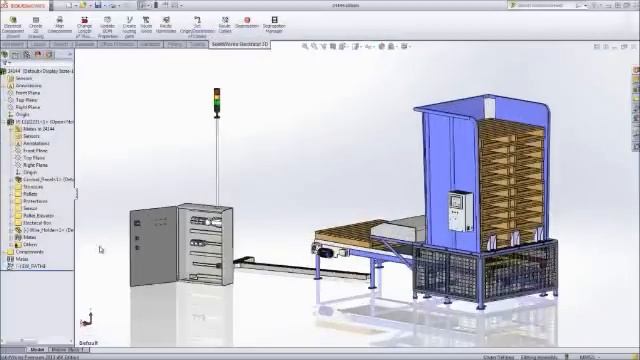This screenshot has width=640, height=360.
Task: Click the FeatureManager panel collapse handle
Action: point(76,193)
